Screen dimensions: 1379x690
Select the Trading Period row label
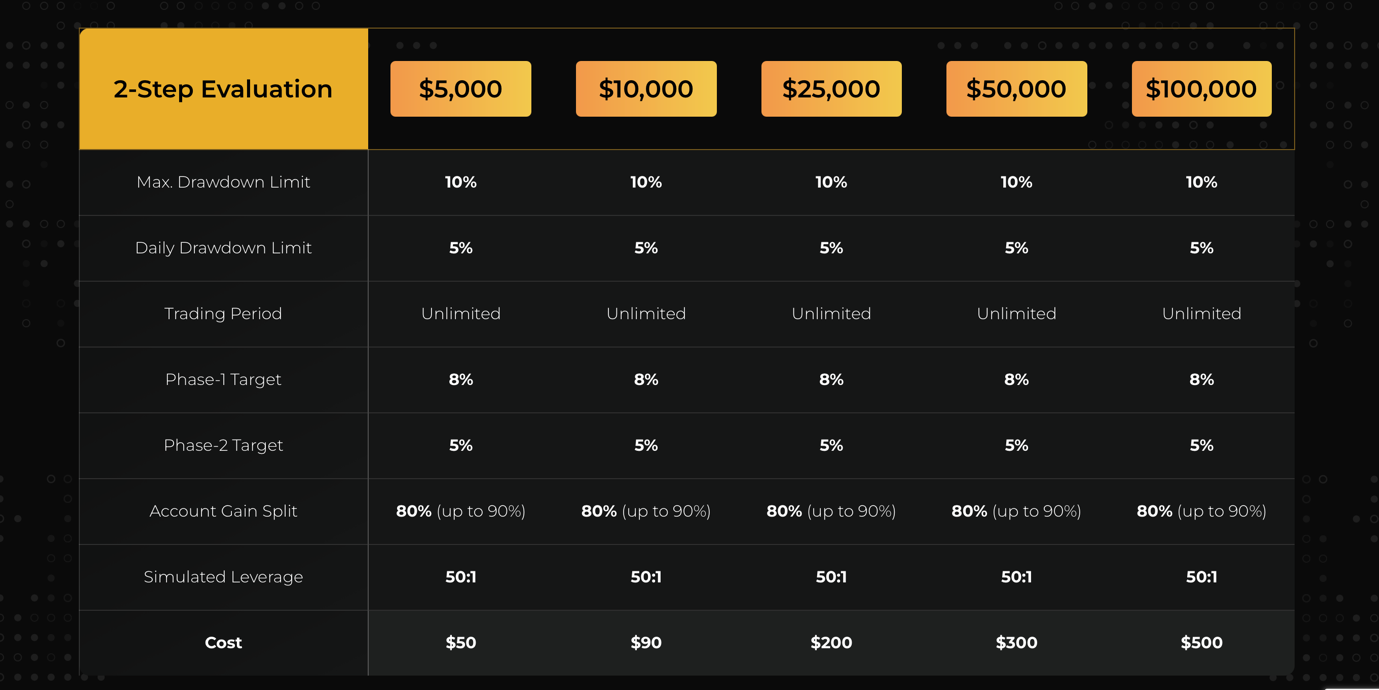223,314
